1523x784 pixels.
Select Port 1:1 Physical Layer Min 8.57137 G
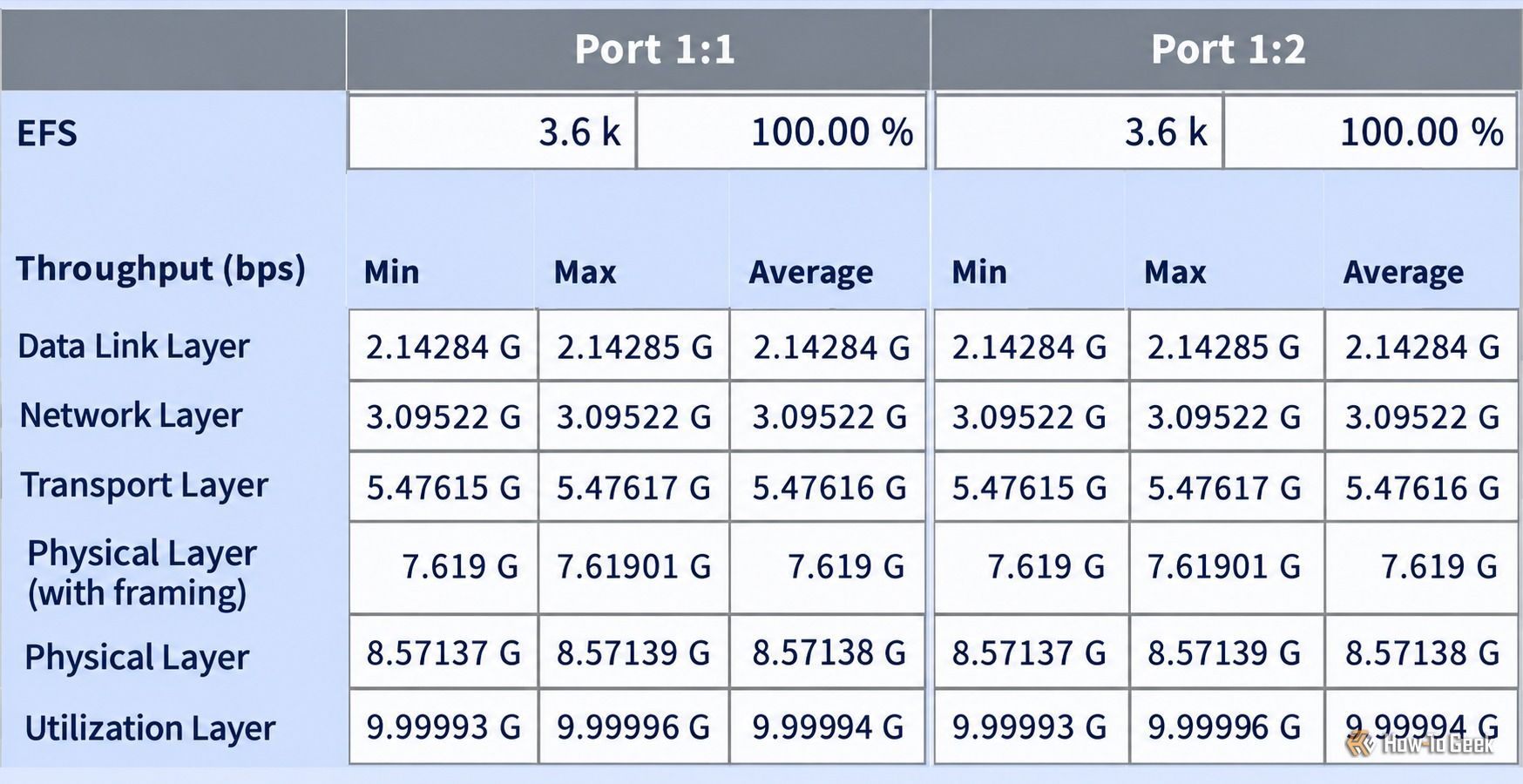coord(443,652)
